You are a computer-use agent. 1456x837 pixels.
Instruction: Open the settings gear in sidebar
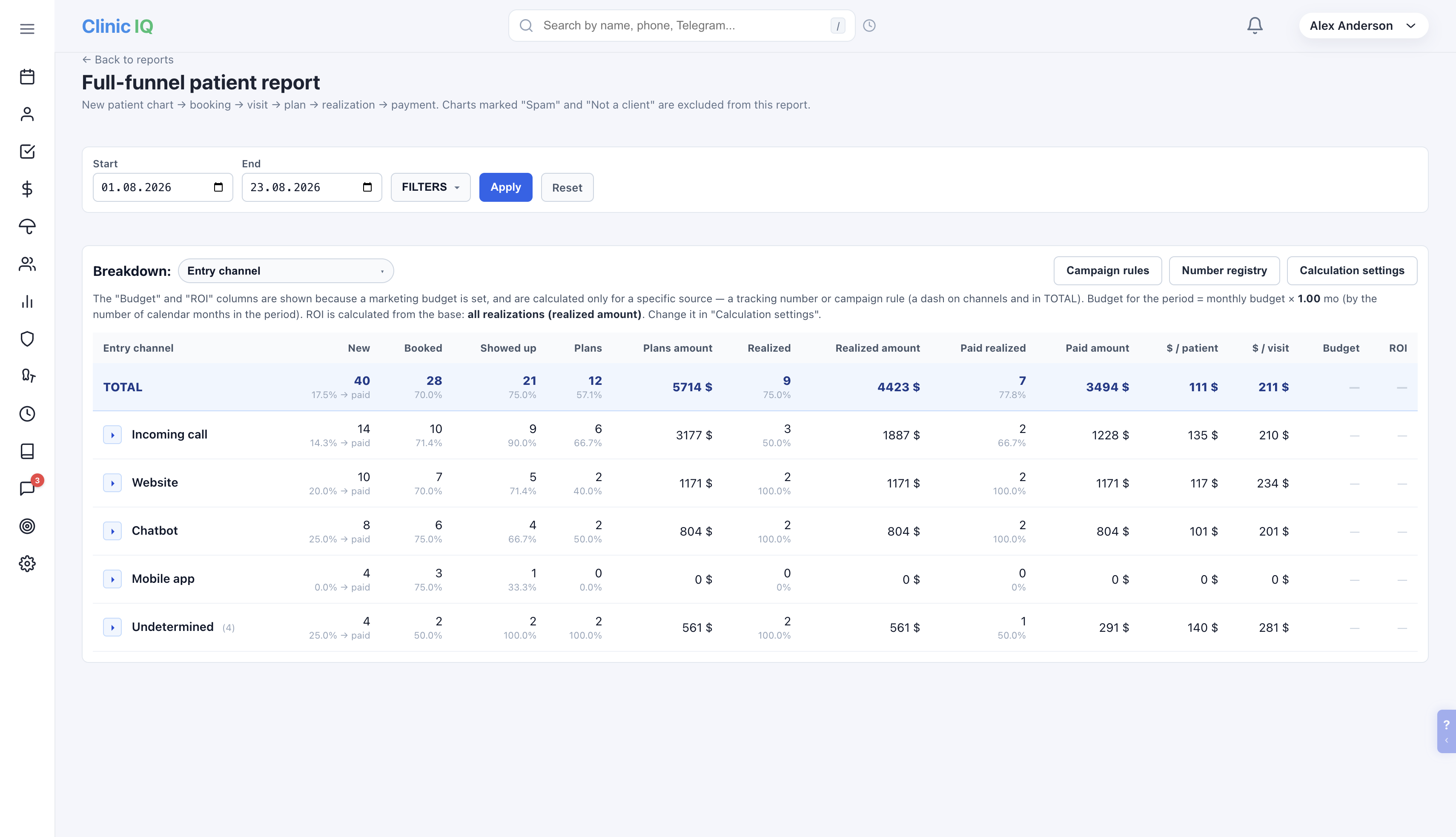click(x=27, y=563)
